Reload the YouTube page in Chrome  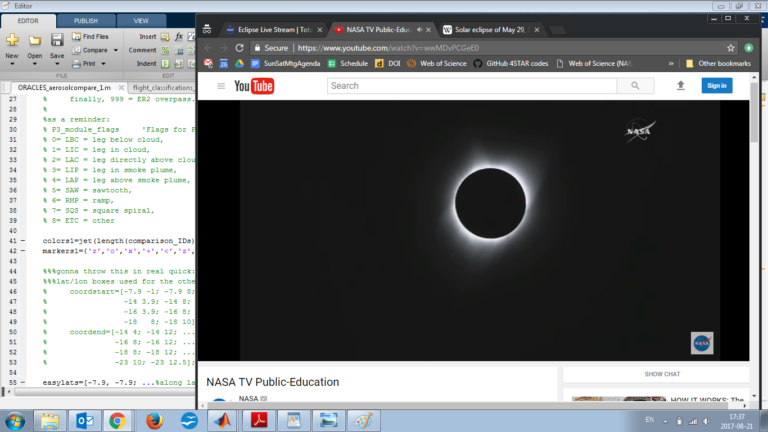click(x=240, y=47)
